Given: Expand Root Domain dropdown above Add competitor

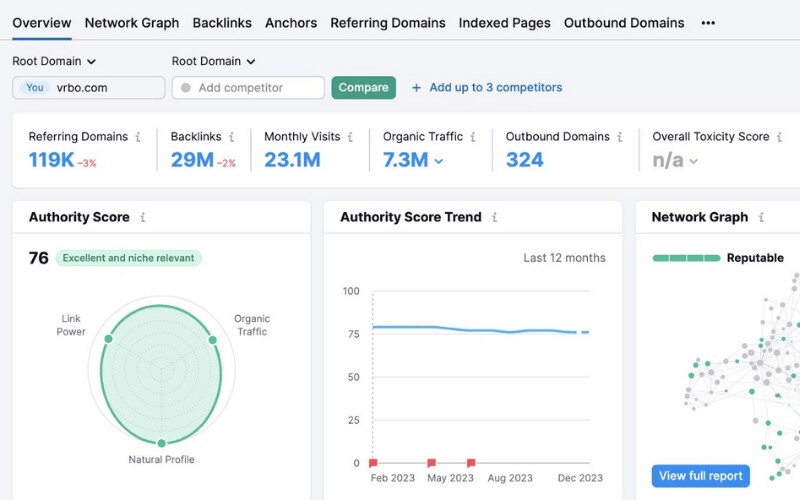Looking at the screenshot, I should (x=213, y=61).
